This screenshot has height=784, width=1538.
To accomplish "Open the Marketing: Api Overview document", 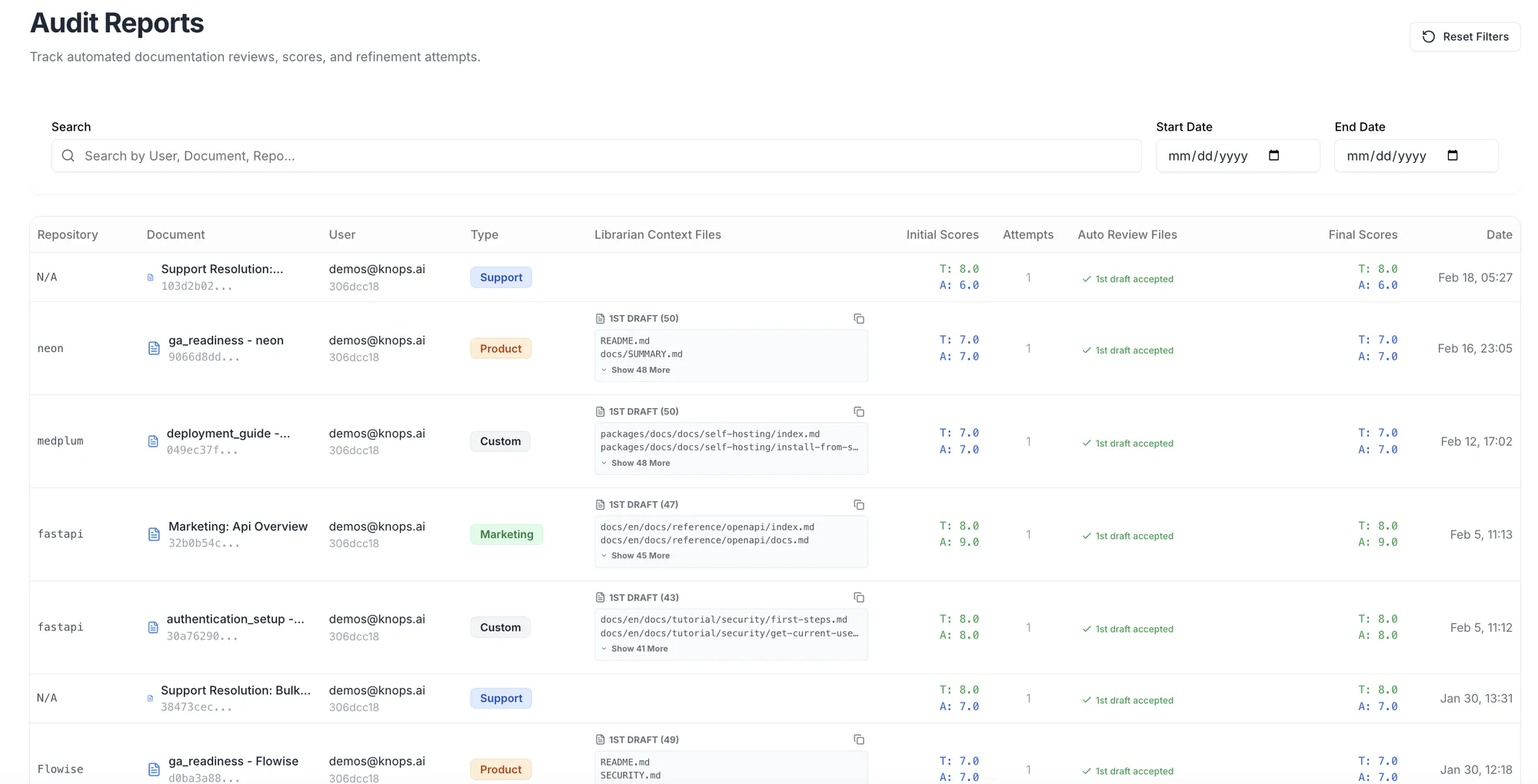I will [238, 527].
